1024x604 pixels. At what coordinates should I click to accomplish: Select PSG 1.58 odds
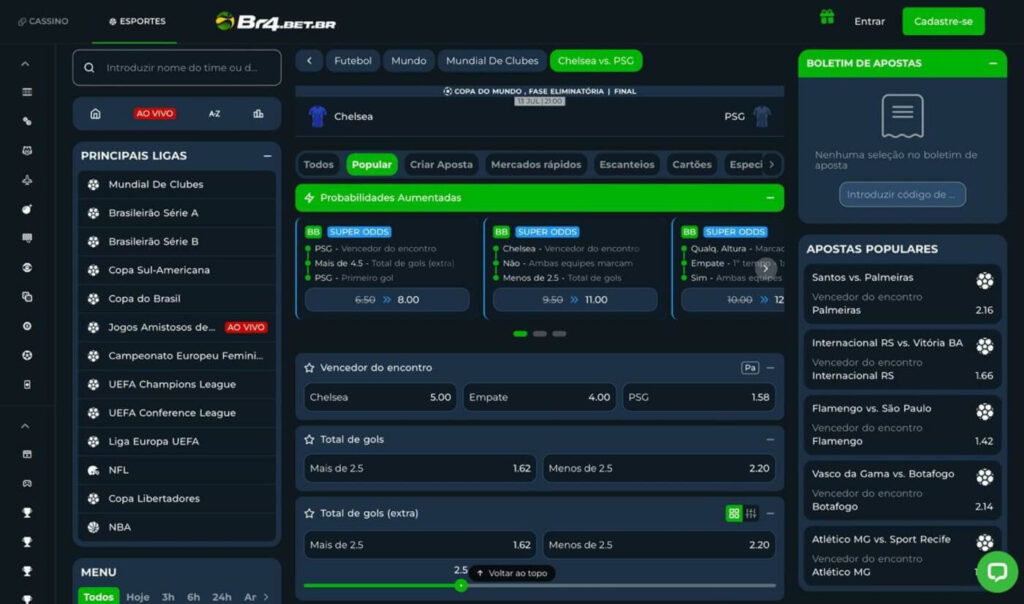[x=699, y=397]
